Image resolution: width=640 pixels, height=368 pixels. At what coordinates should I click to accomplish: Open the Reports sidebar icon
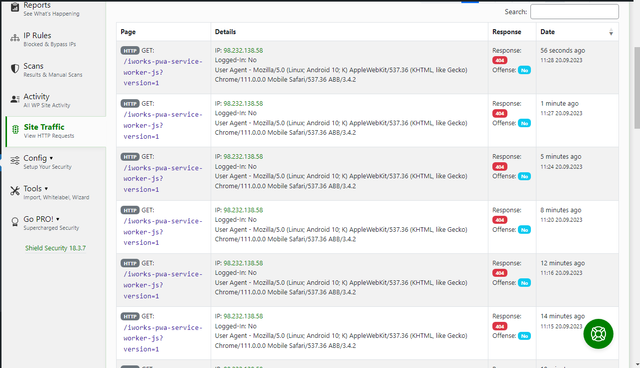click(15, 7)
